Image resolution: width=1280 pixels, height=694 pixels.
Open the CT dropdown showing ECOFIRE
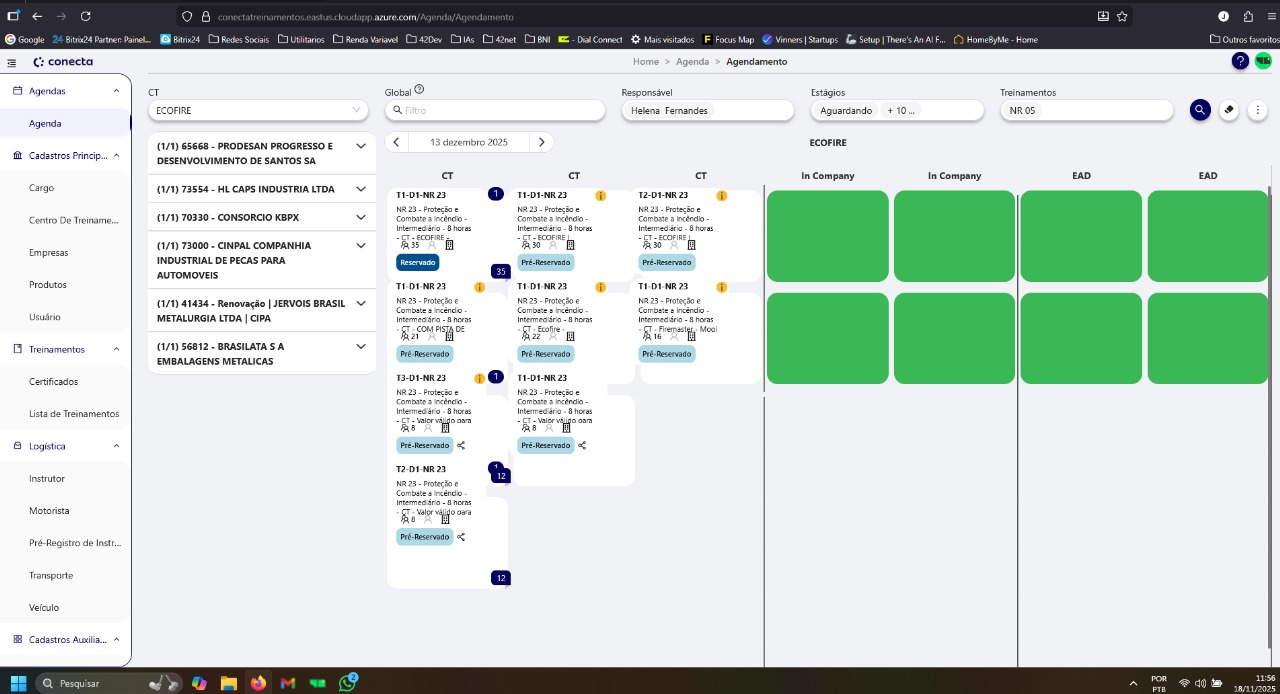point(260,110)
